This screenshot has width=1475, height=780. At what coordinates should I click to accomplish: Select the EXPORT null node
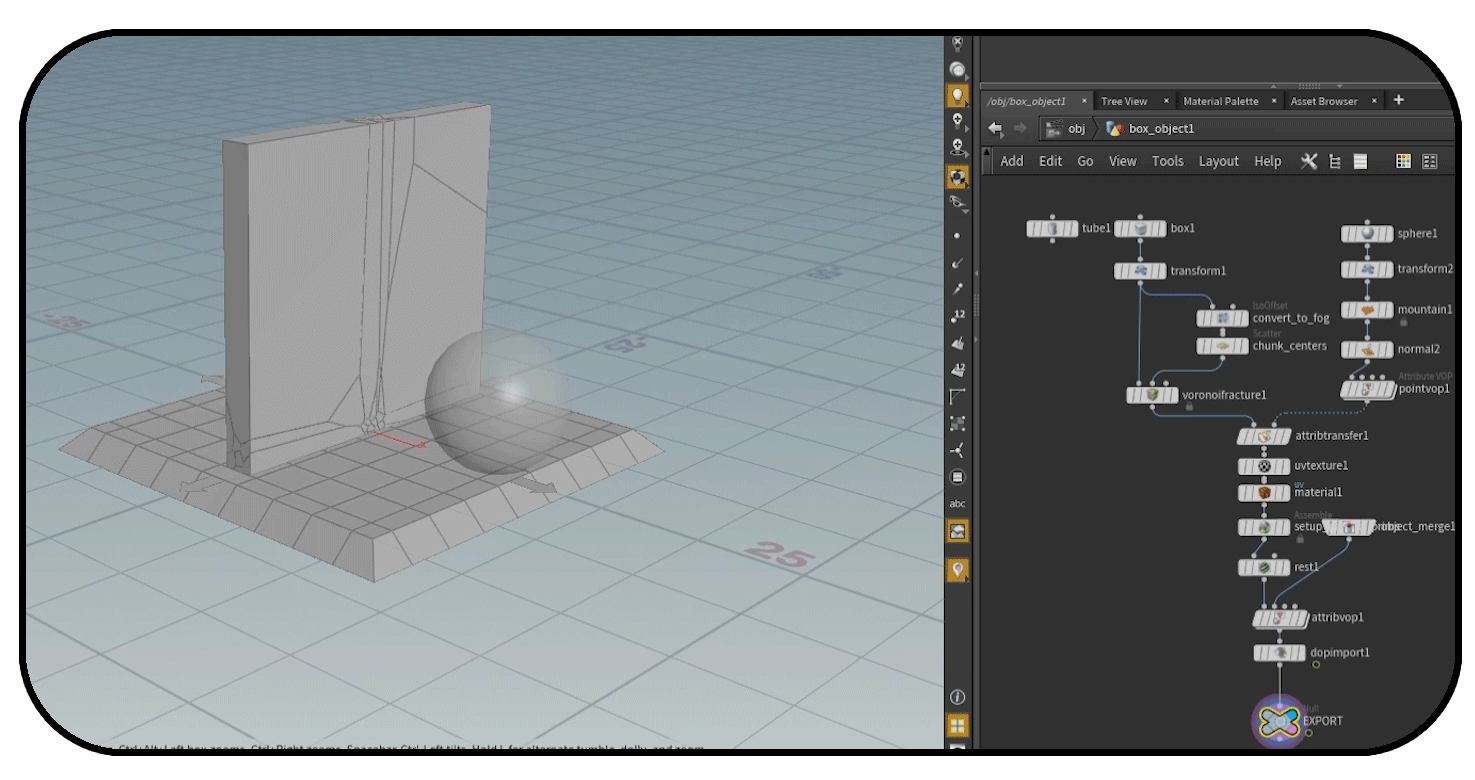pyautogui.click(x=1280, y=720)
